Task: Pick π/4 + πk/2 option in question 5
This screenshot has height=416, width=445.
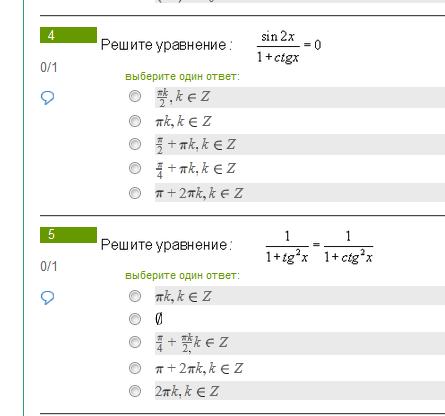Action: (x=135, y=342)
